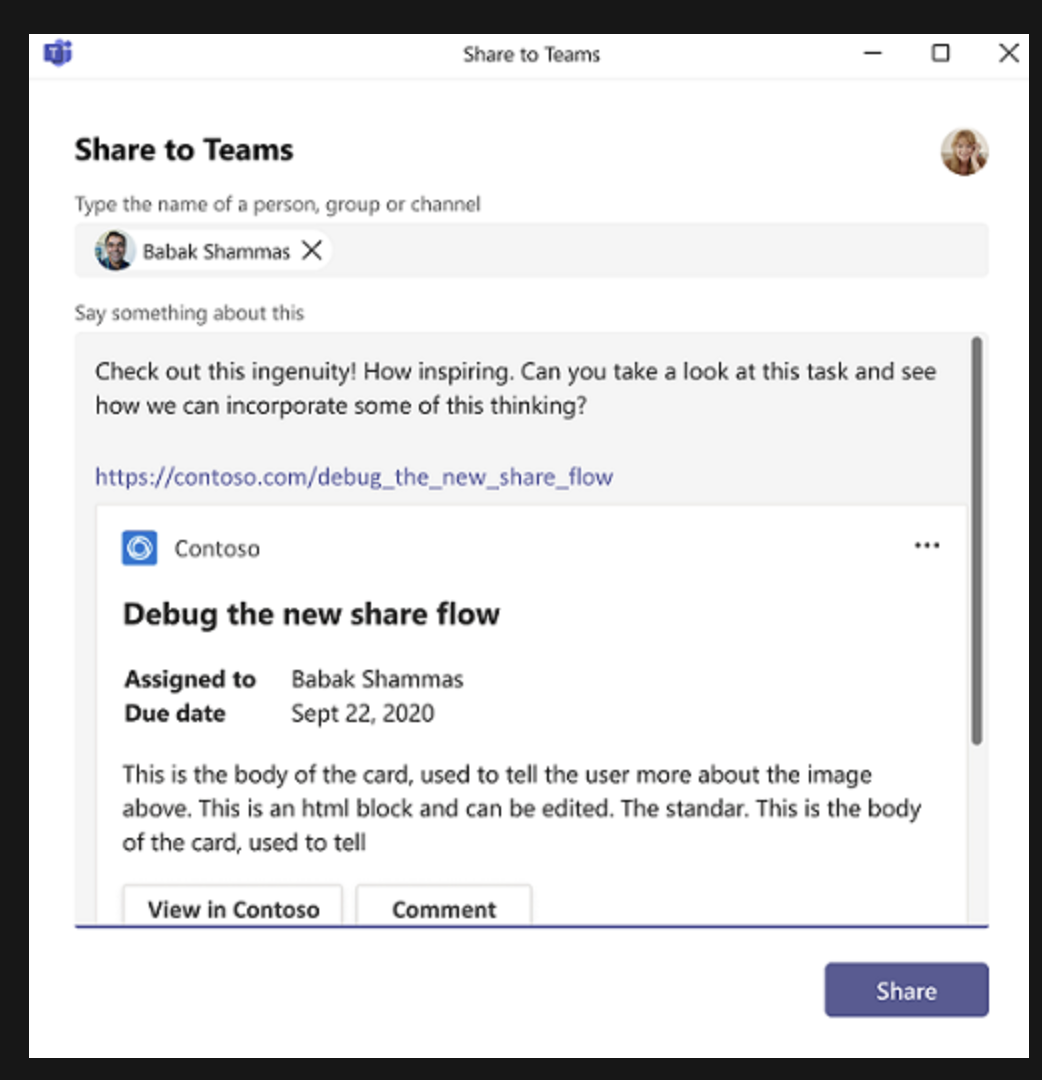Click the card body description text
The height and width of the screenshot is (1080, 1042).
(x=521, y=809)
